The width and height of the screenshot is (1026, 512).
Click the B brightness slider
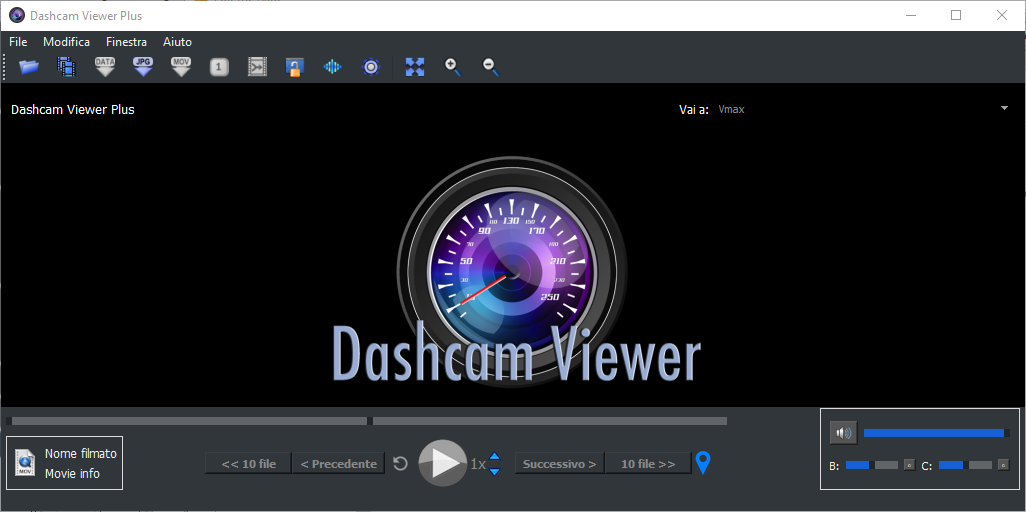pyautogui.click(x=872, y=465)
